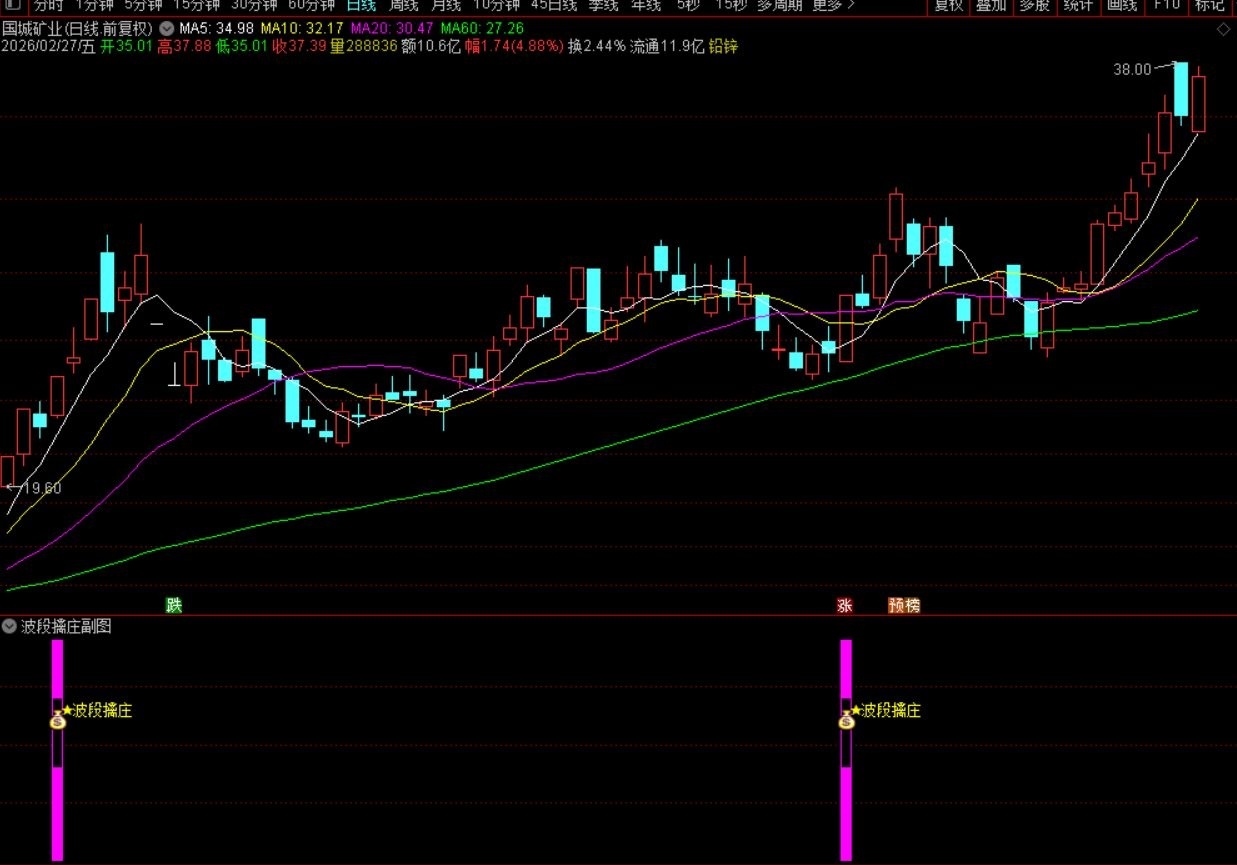Image resolution: width=1237 pixels, height=865 pixels.
Task: Click the 开35.01 open value
Action: 126,46
